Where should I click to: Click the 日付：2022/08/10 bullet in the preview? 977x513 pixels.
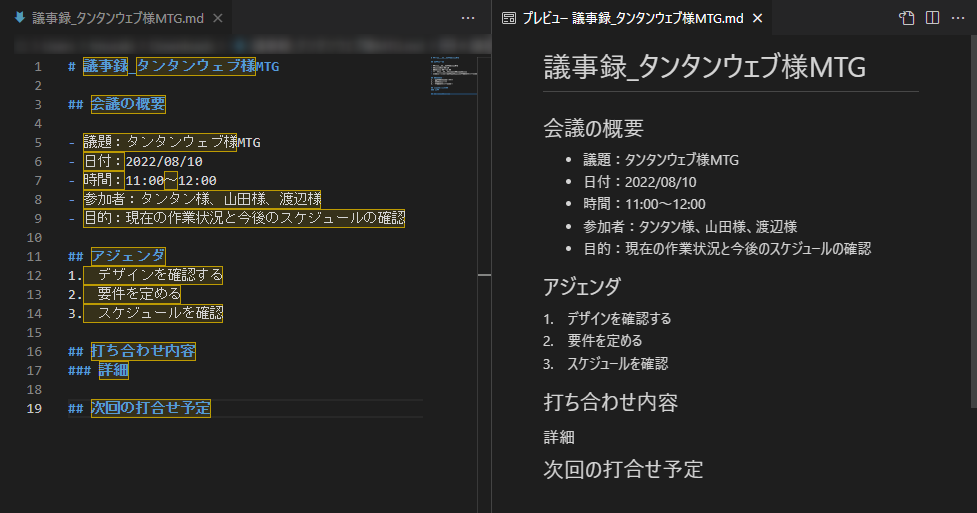pyautogui.click(x=640, y=182)
